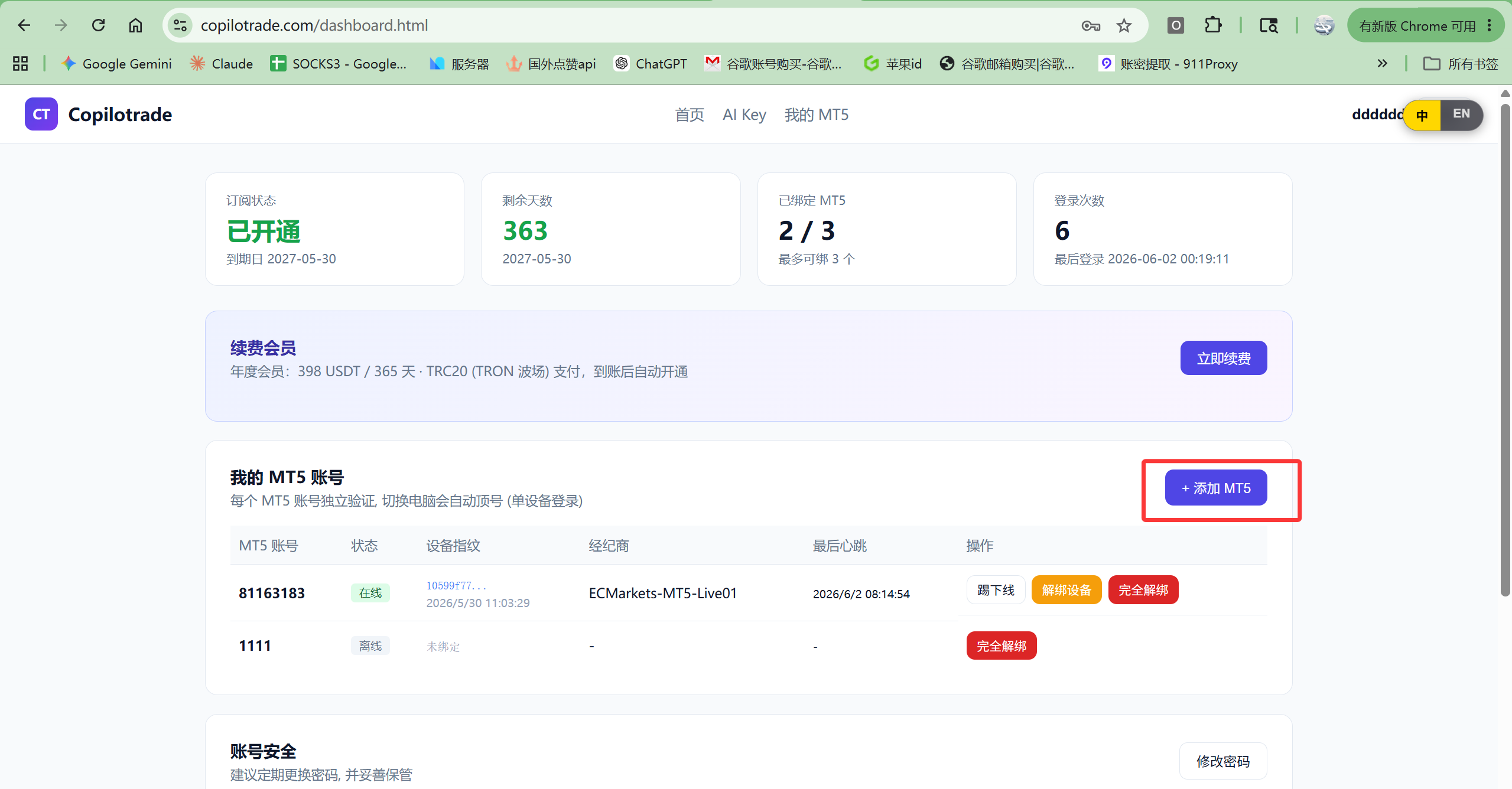
Task: Switch language to EN
Action: tap(1461, 114)
